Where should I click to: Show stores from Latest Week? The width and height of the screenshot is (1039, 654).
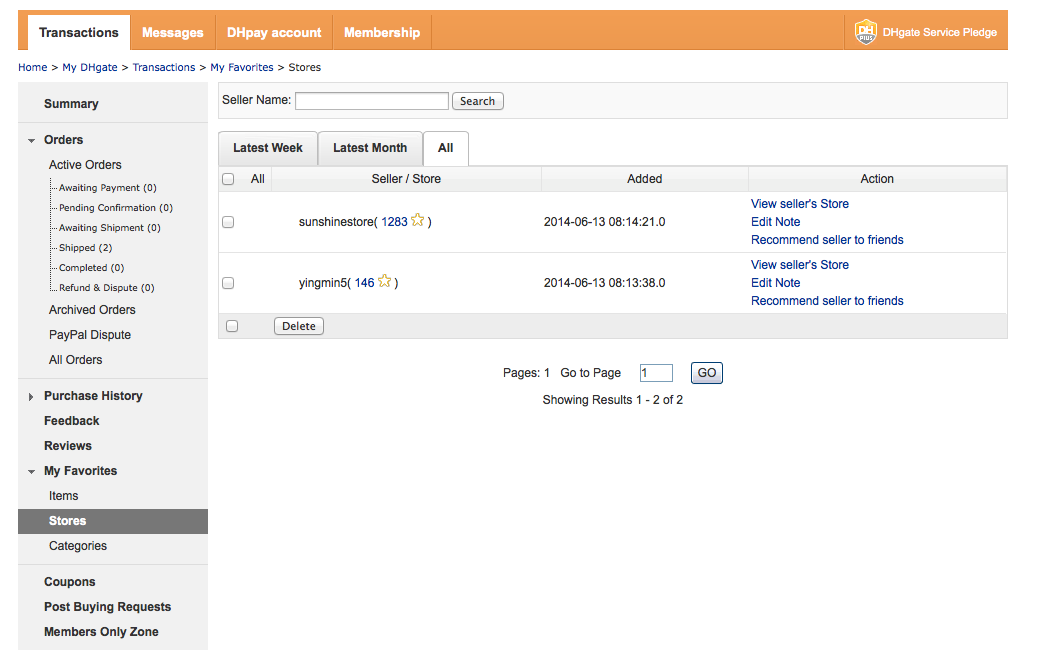pos(268,148)
